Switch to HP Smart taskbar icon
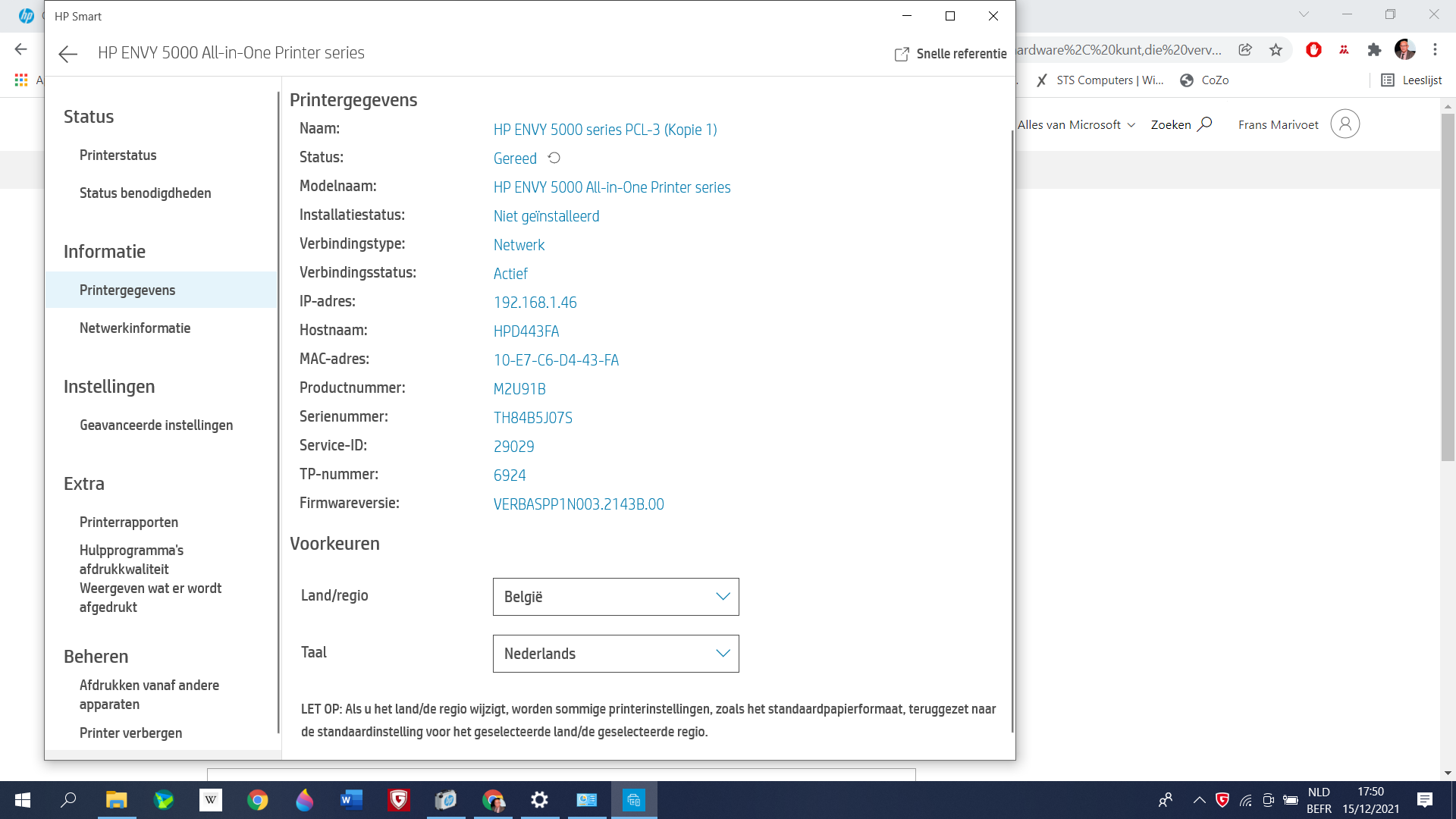The width and height of the screenshot is (1456, 819). coord(633,800)
